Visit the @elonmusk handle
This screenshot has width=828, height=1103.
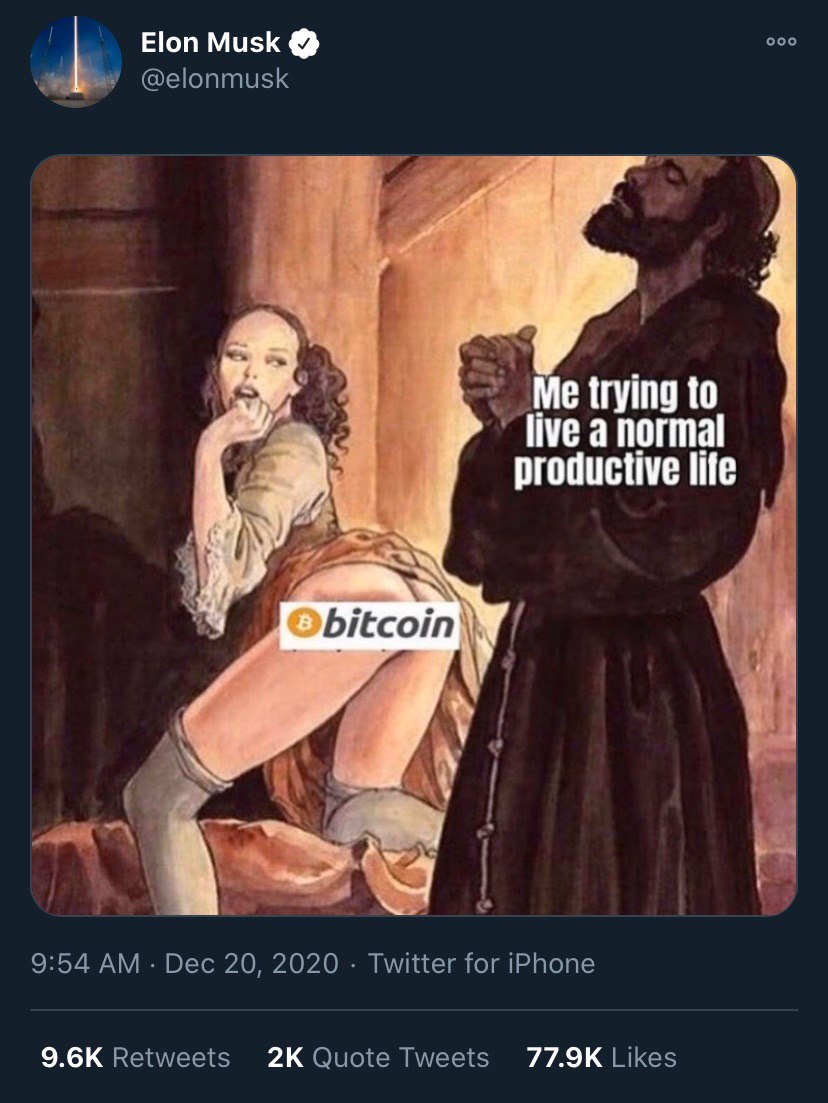215,79
